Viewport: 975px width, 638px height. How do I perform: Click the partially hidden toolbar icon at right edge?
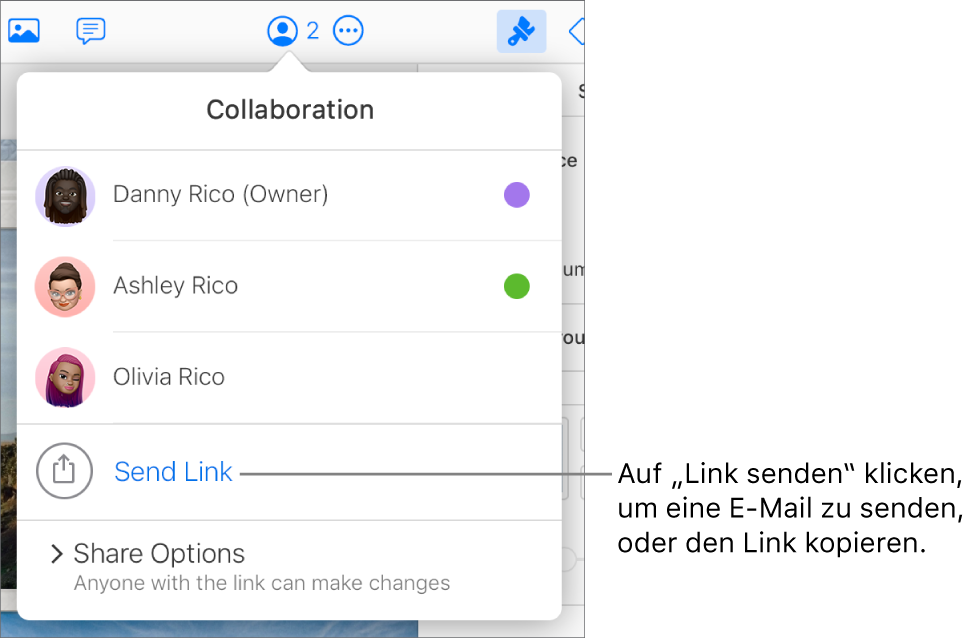(576, 31)
